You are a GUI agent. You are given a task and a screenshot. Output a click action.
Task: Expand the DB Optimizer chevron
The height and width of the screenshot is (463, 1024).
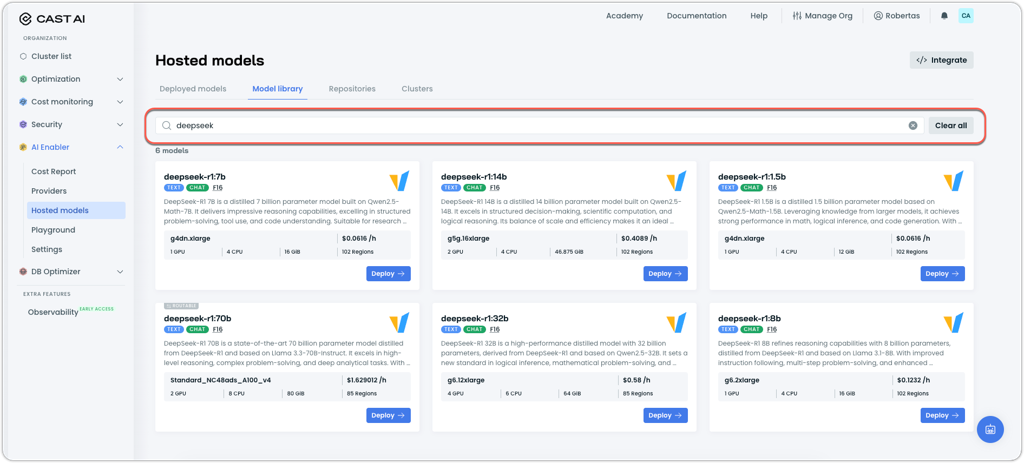click(120, 271)
